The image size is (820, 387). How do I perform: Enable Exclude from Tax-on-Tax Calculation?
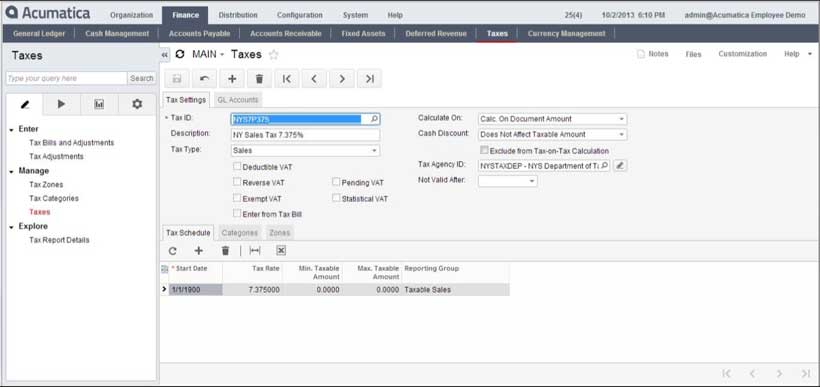(484, 150)
